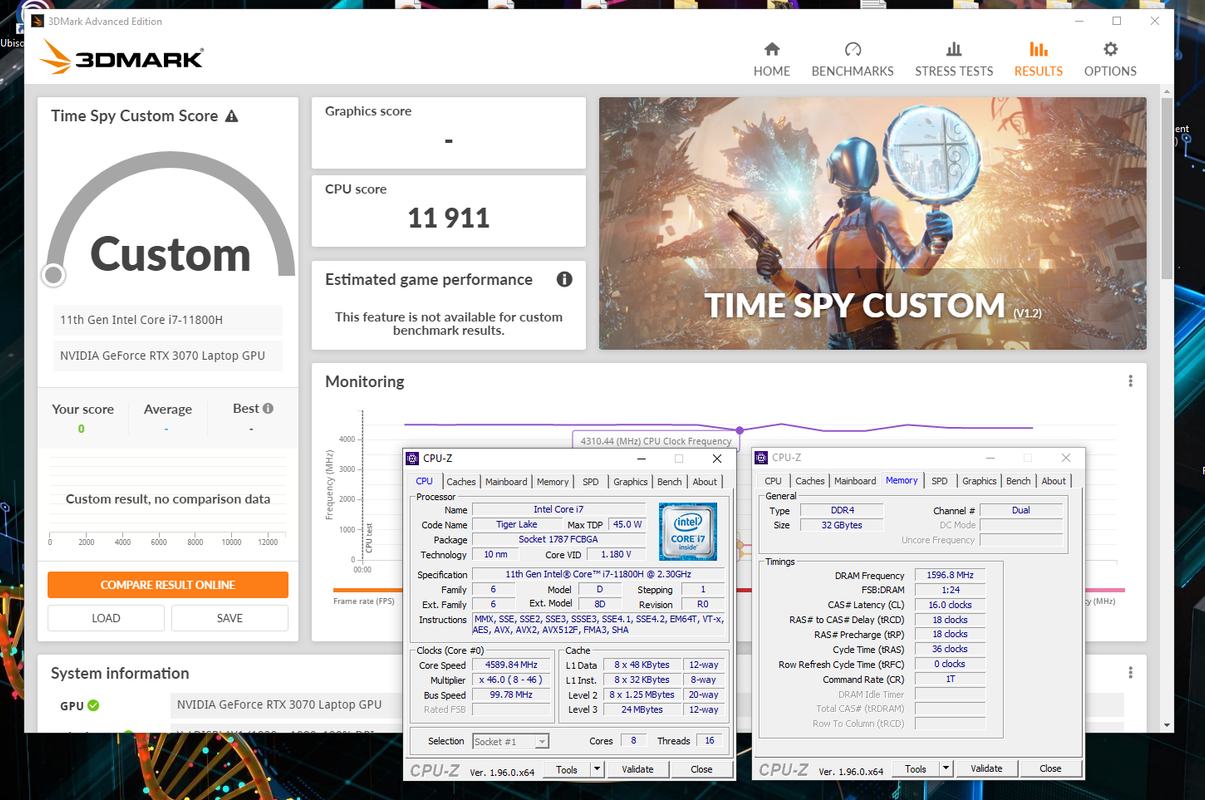Click CPU Clock Frequency marker on monitoring graph

tap(740, 430)
